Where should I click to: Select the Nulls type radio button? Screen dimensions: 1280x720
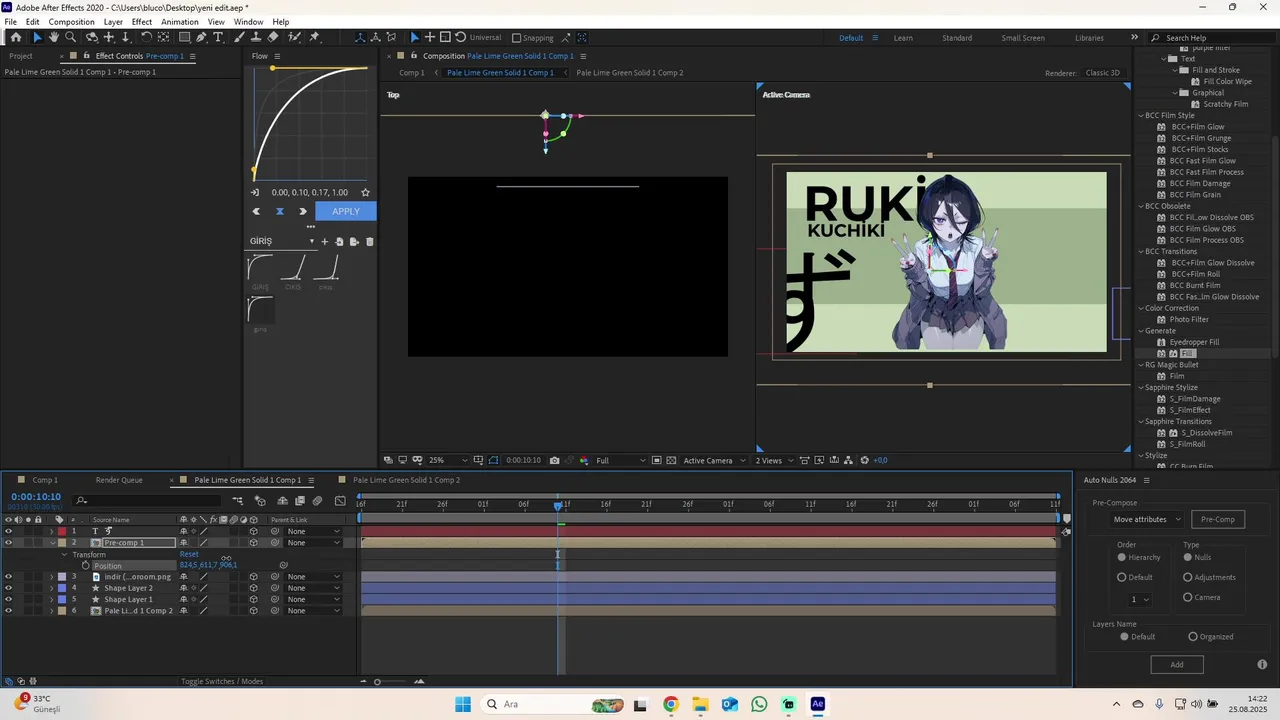[x=1188, y=557]
